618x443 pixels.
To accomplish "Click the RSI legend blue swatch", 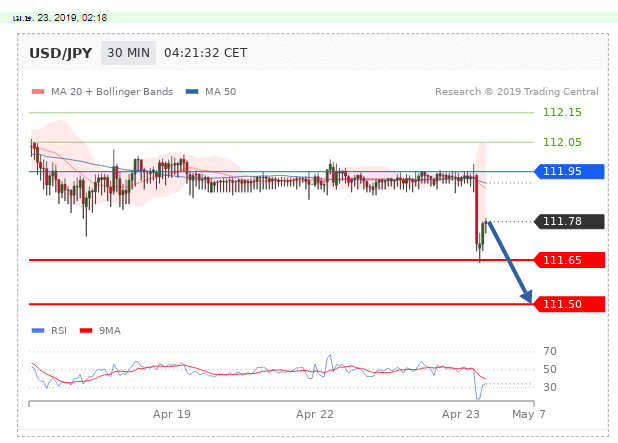I will point(38,331).
